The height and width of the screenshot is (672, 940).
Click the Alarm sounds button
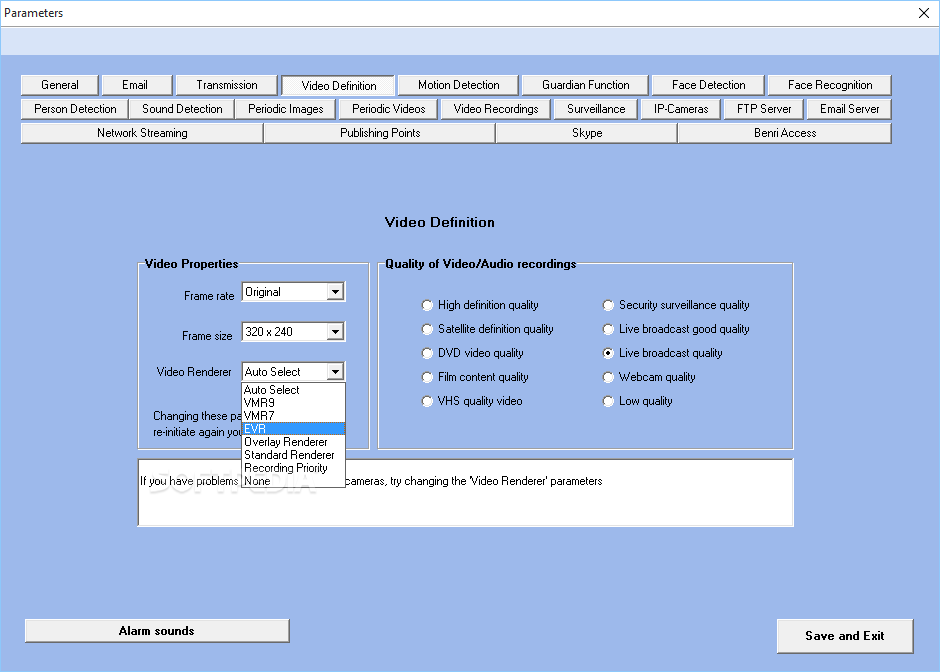click(x=157, y=631)
